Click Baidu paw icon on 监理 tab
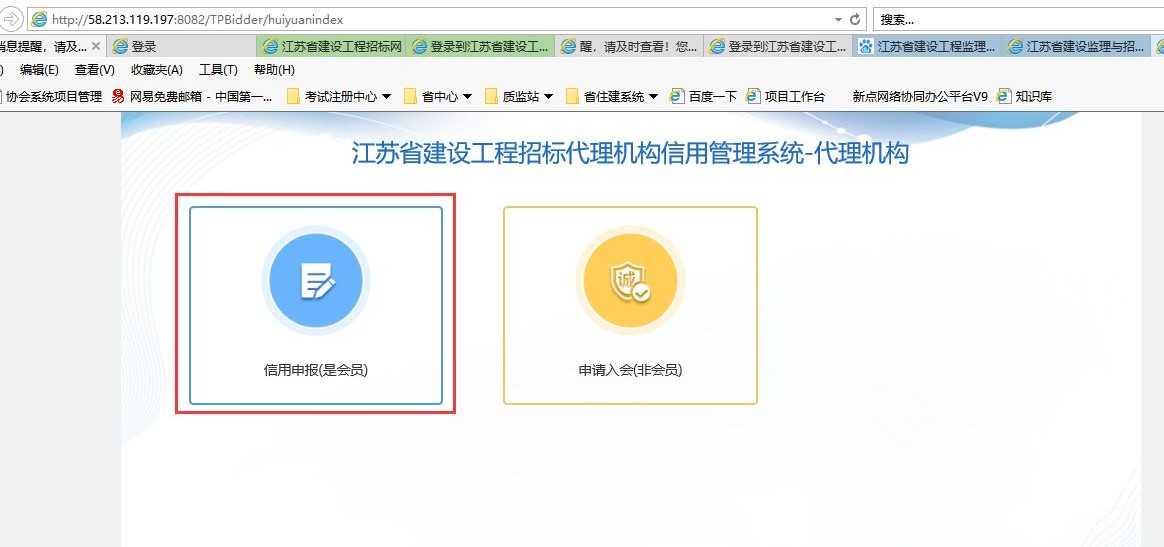 866,47
